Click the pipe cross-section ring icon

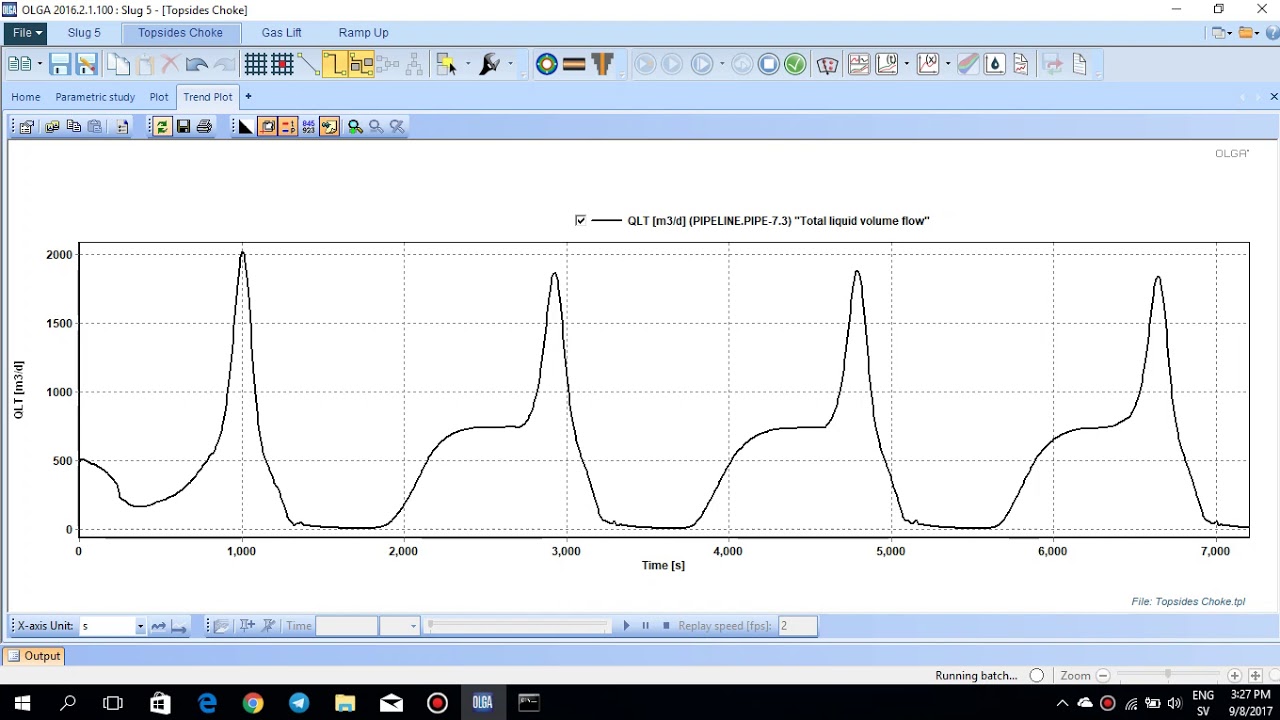pyautogui.click(x=546, y=65)
